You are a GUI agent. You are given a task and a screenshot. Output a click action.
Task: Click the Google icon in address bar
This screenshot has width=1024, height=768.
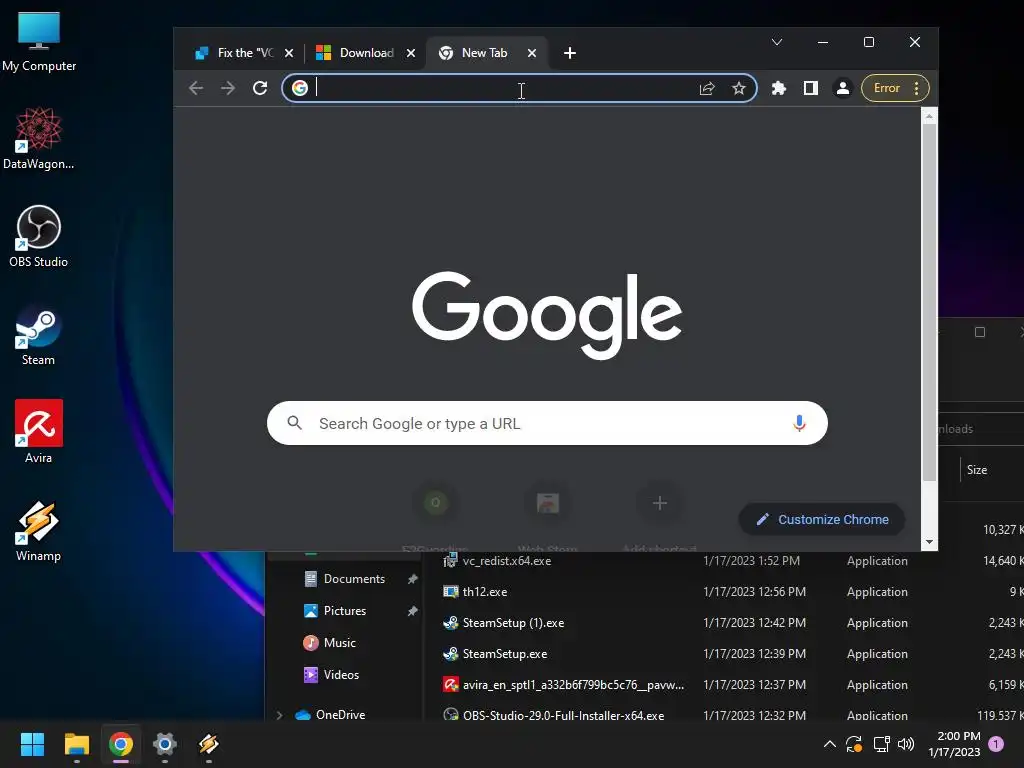[x=300, y=88]
